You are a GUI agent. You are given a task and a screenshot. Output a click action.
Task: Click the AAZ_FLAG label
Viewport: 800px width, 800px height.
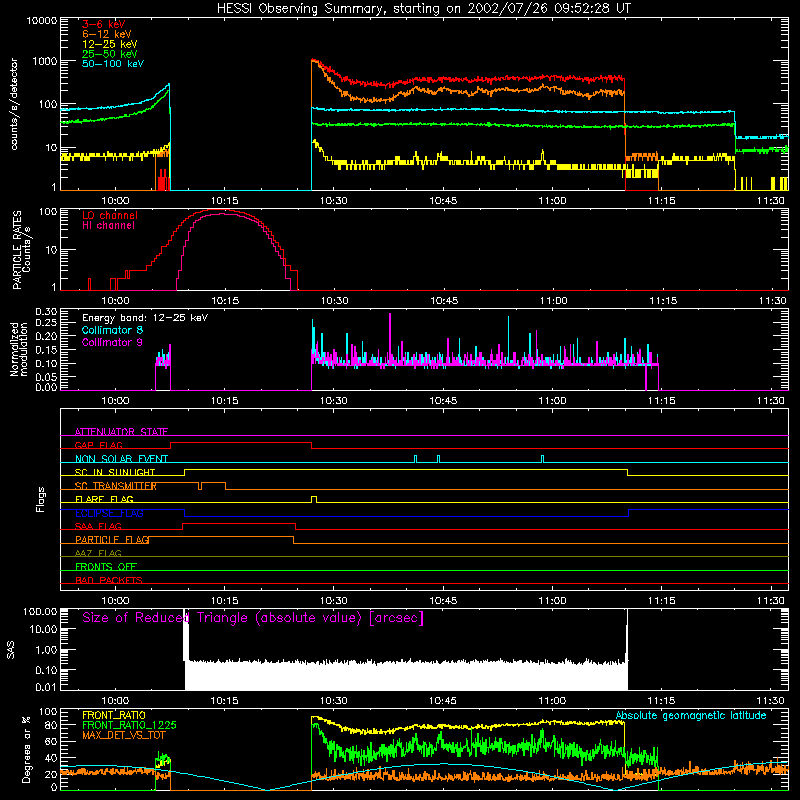[98, 553]
